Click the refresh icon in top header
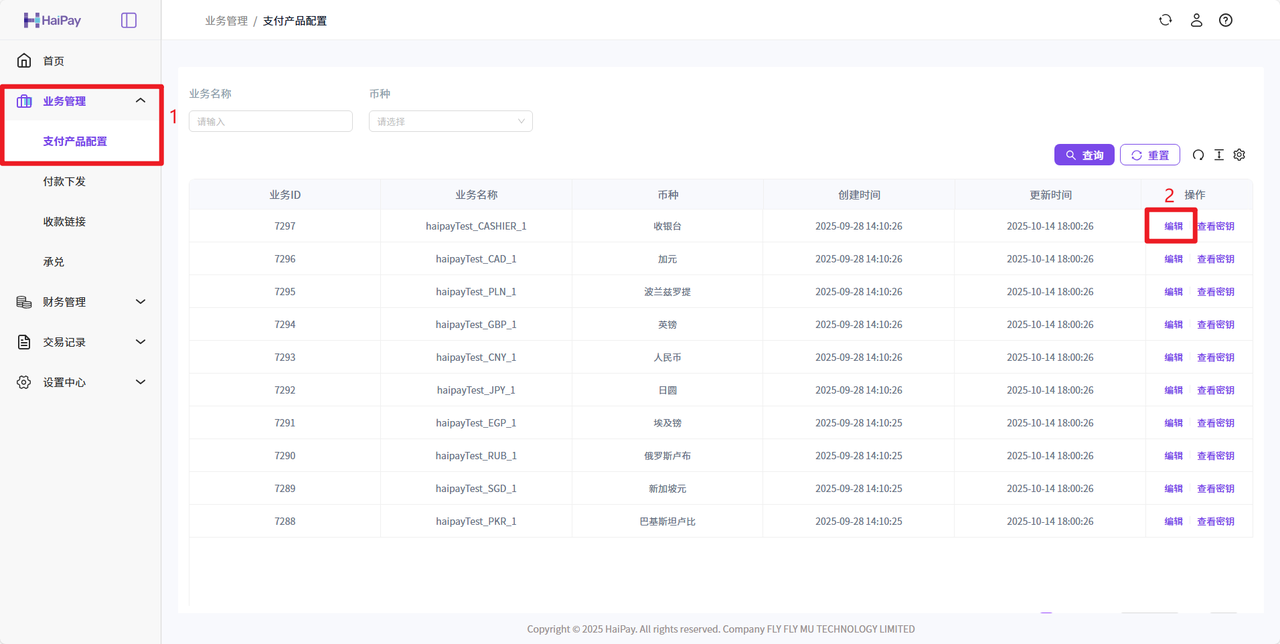Viewport: 1280px width, 644px height. 1165,20
